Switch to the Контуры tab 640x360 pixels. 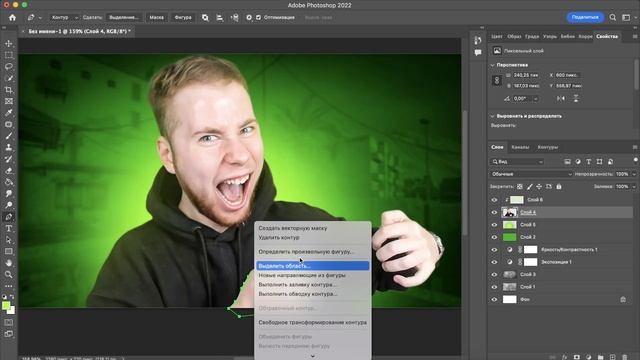(x=547, y=147)
